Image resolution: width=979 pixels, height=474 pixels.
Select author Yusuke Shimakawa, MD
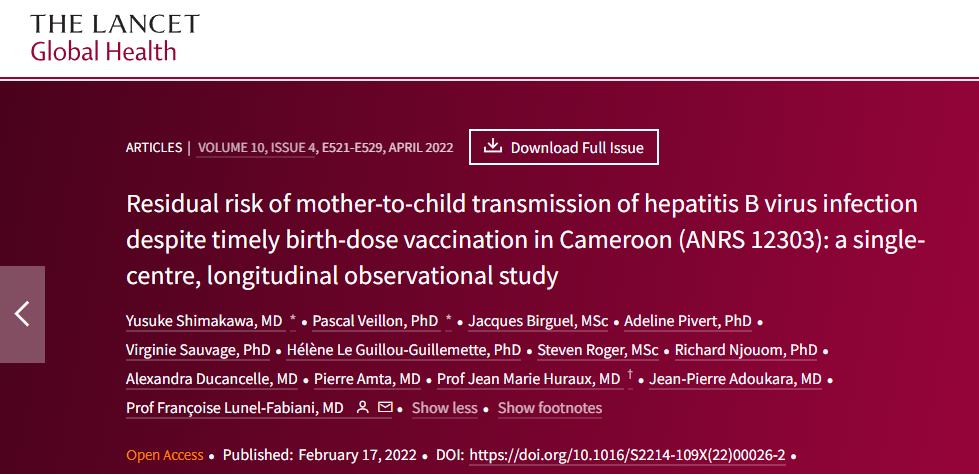click(204, 322)
